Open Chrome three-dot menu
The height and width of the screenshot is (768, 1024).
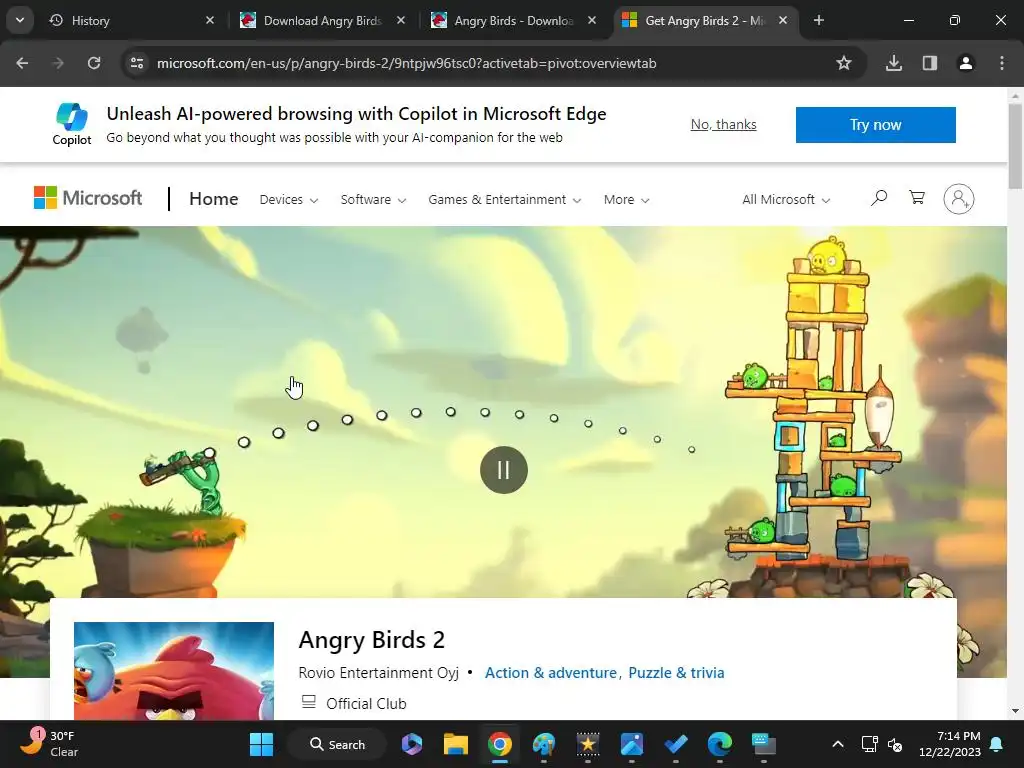(1002, 63)
